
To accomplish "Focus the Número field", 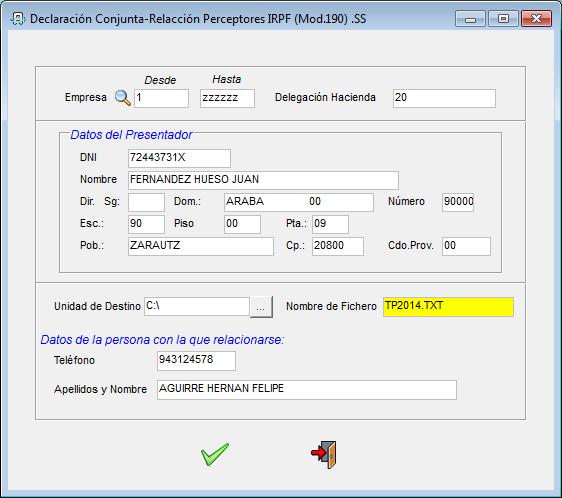I will pyautogui.click(x=458, y=202).
